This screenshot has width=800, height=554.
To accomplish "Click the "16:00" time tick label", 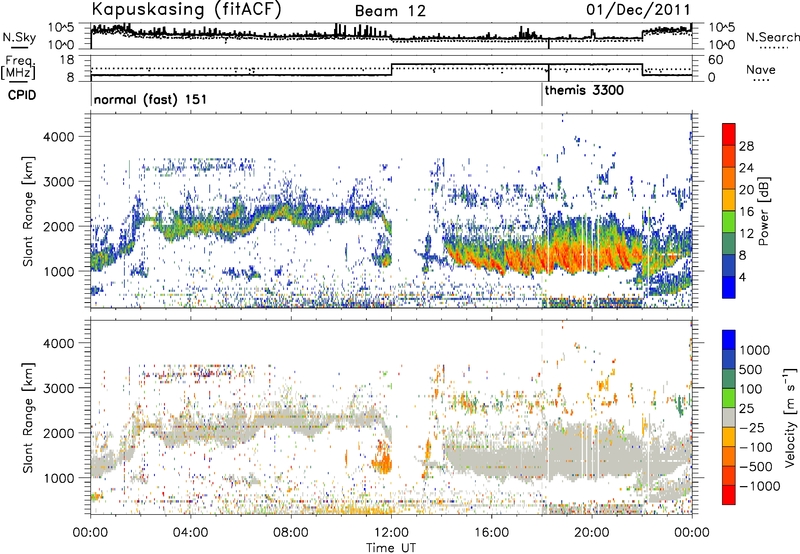I will (491, 533).
